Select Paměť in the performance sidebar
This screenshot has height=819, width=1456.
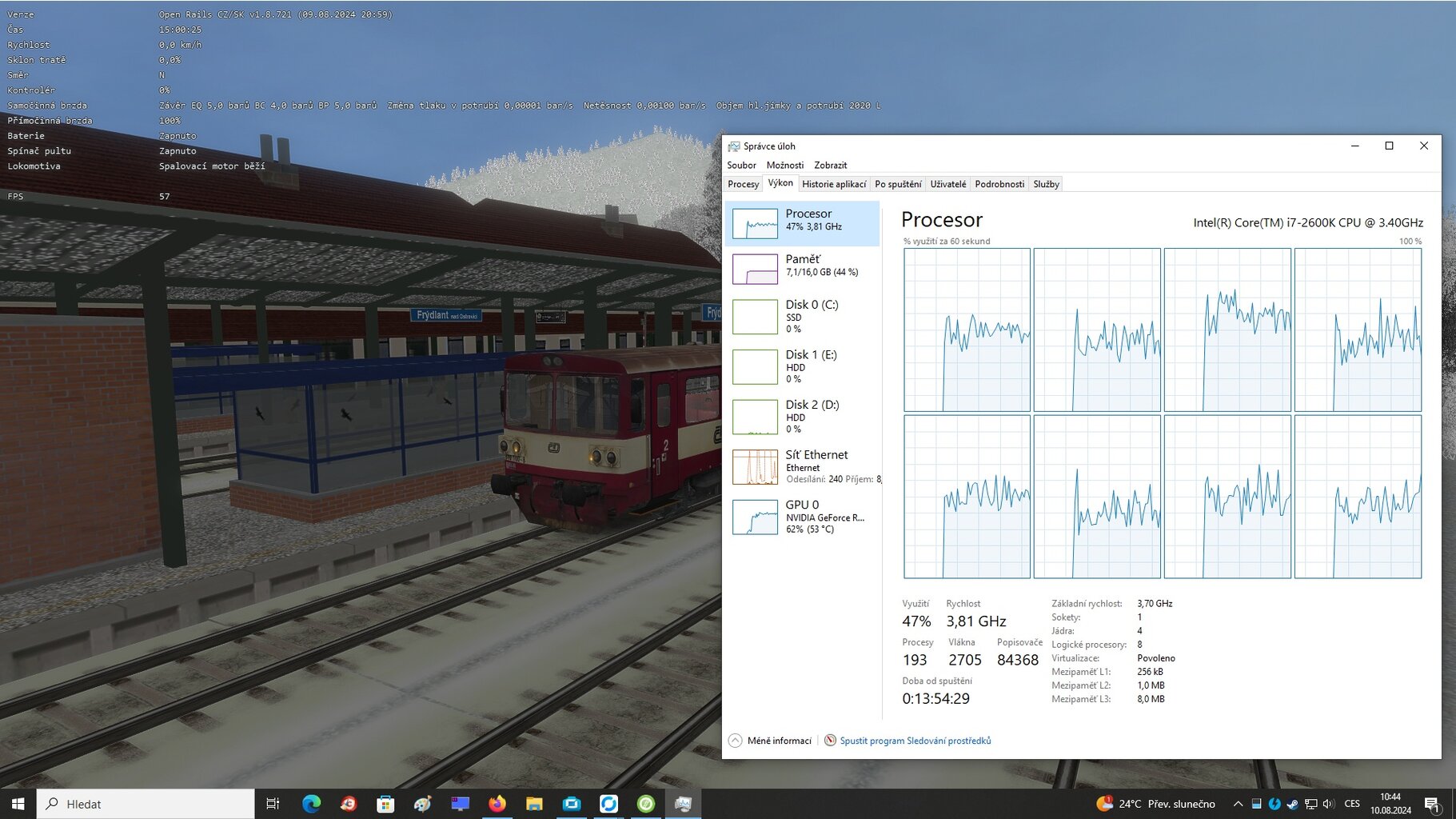pos(803,268)
